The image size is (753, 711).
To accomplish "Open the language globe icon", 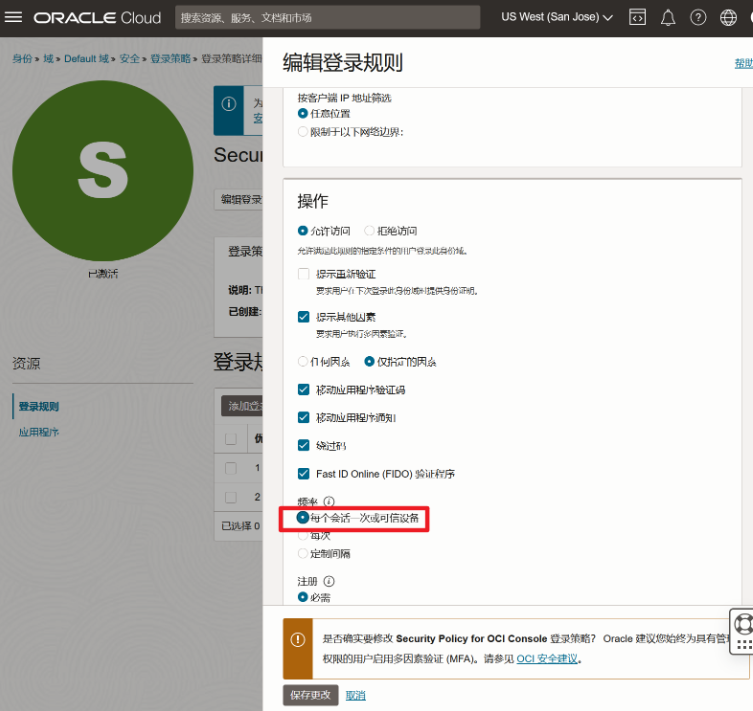I will pyautogui.click(x=729, y=17).
